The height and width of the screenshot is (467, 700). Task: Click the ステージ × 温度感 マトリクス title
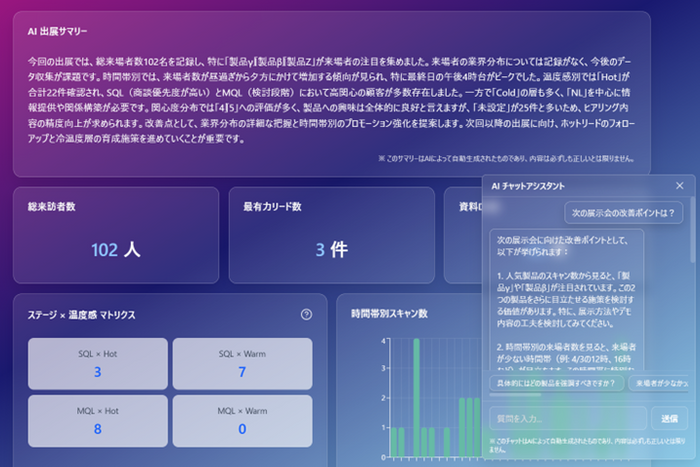point(82,314)
